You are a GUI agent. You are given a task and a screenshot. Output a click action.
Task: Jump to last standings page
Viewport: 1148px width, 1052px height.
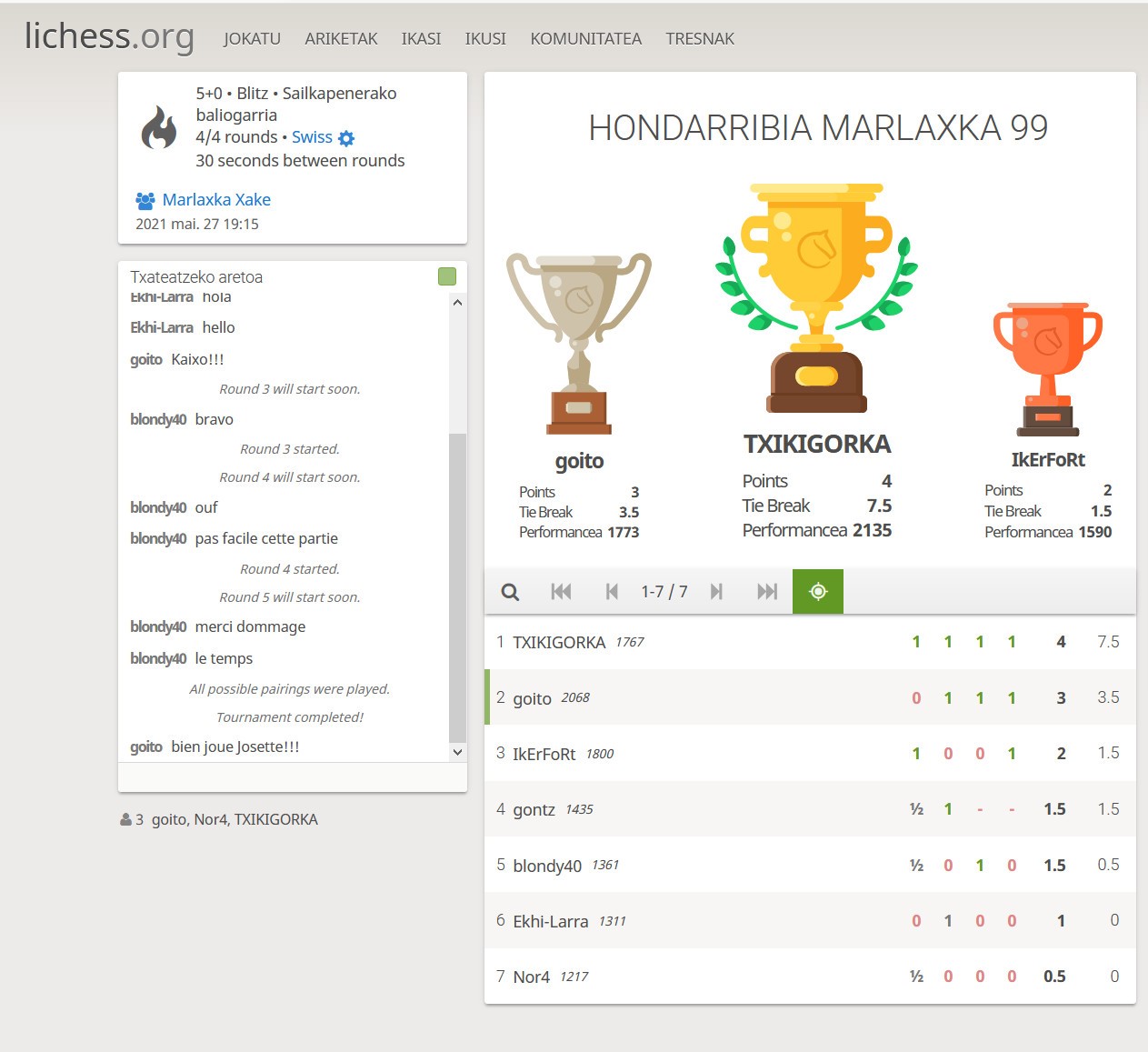pyautogui.click(x=767, y=592)
